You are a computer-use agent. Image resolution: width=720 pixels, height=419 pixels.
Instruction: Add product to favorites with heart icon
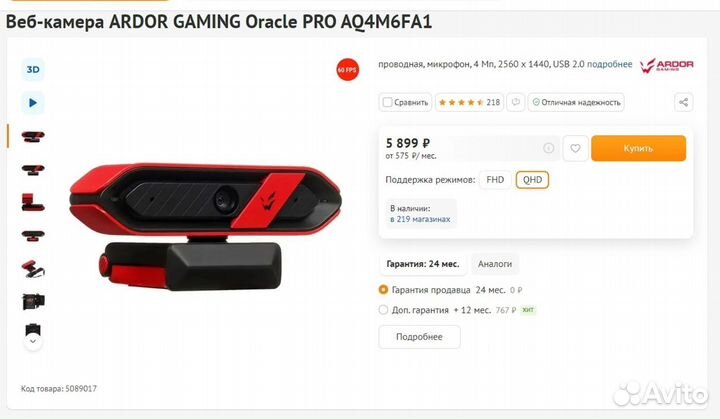click(575, 148)
